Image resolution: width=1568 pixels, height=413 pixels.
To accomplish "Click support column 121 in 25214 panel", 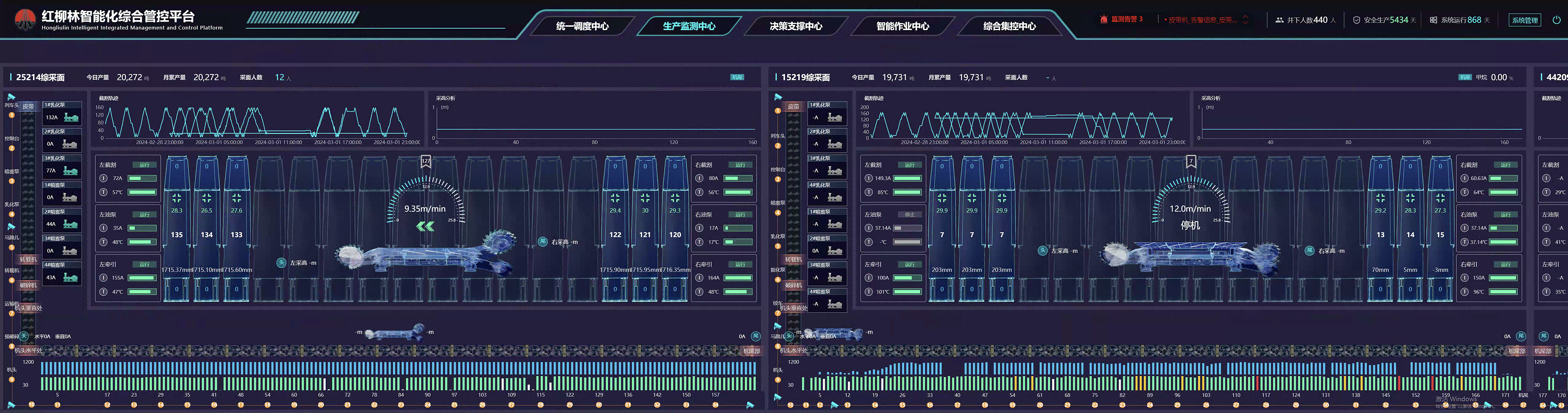I will (x=645, y=229).
